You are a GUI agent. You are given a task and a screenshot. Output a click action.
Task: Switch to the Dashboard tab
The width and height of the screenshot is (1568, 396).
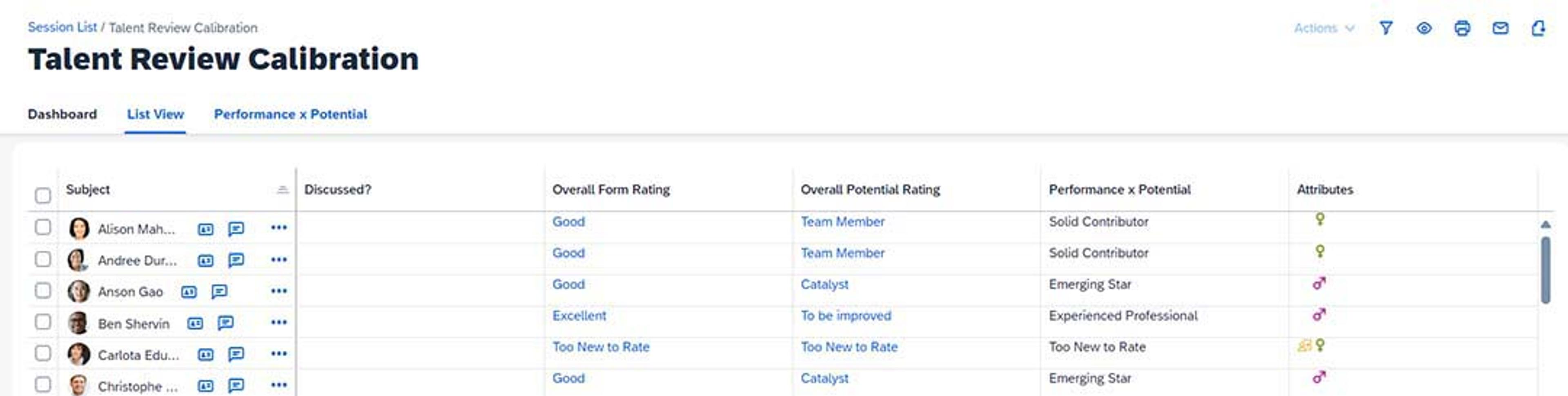coord(62,114)
